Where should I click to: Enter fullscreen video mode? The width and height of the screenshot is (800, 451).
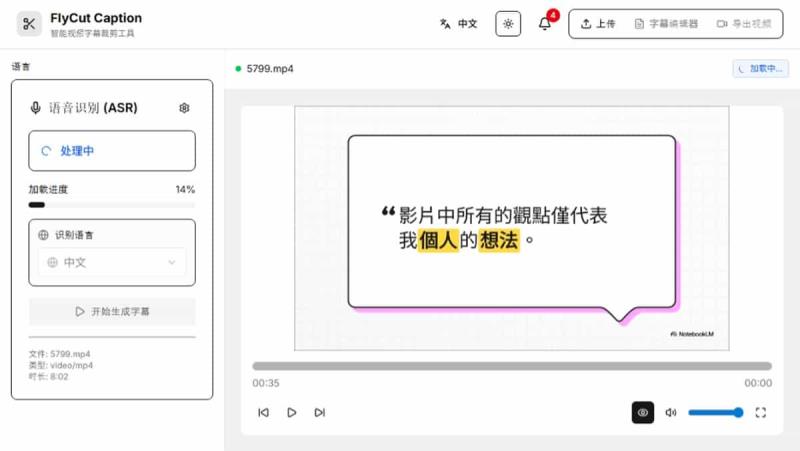pos(761,412)
